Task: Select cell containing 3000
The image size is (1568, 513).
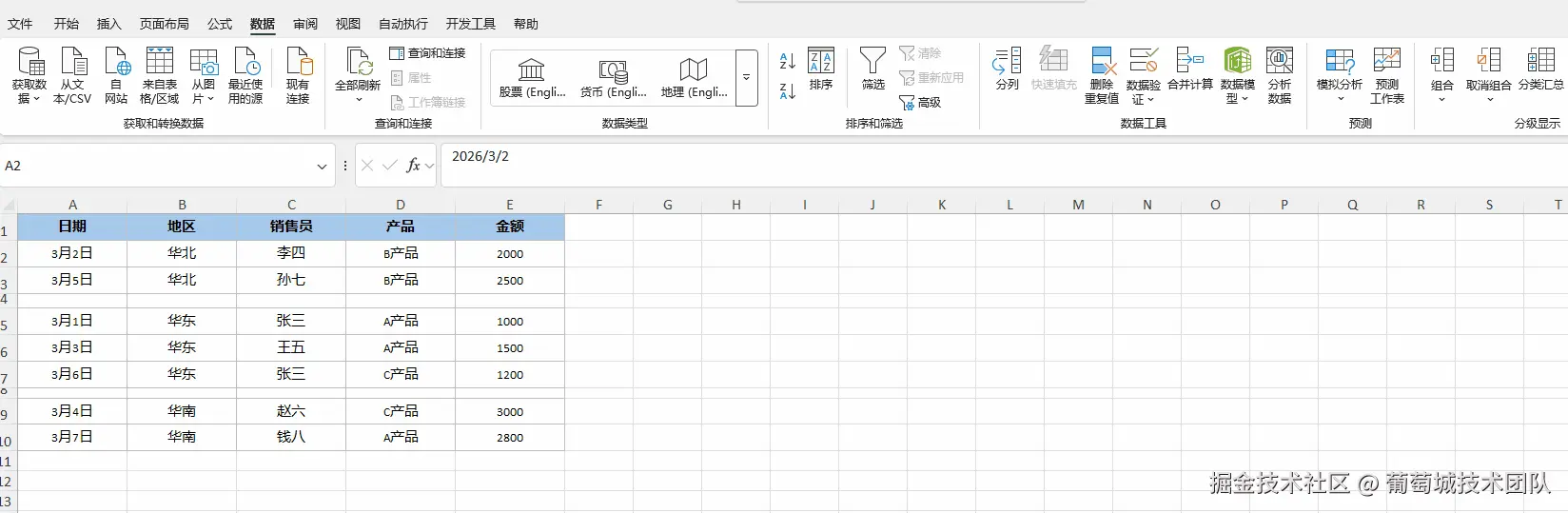Action: [x=510, y=411]
